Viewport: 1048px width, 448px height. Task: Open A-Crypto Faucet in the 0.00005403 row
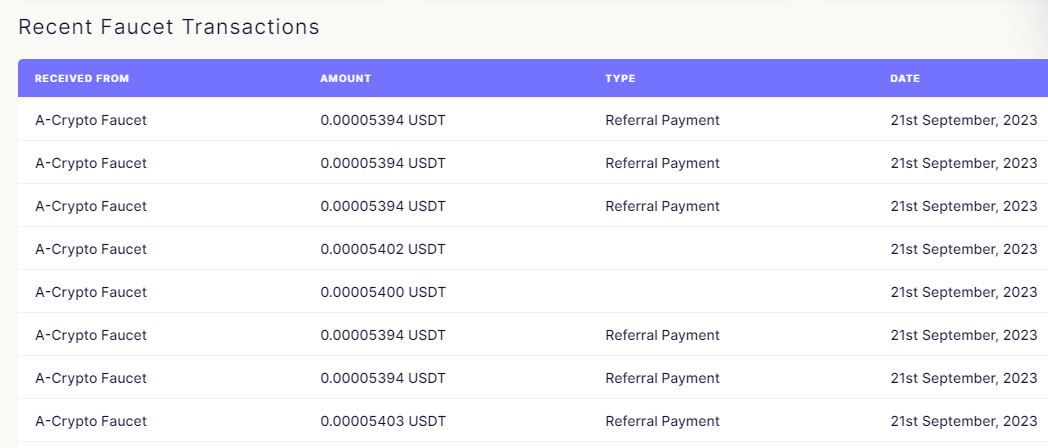(90, 421)
